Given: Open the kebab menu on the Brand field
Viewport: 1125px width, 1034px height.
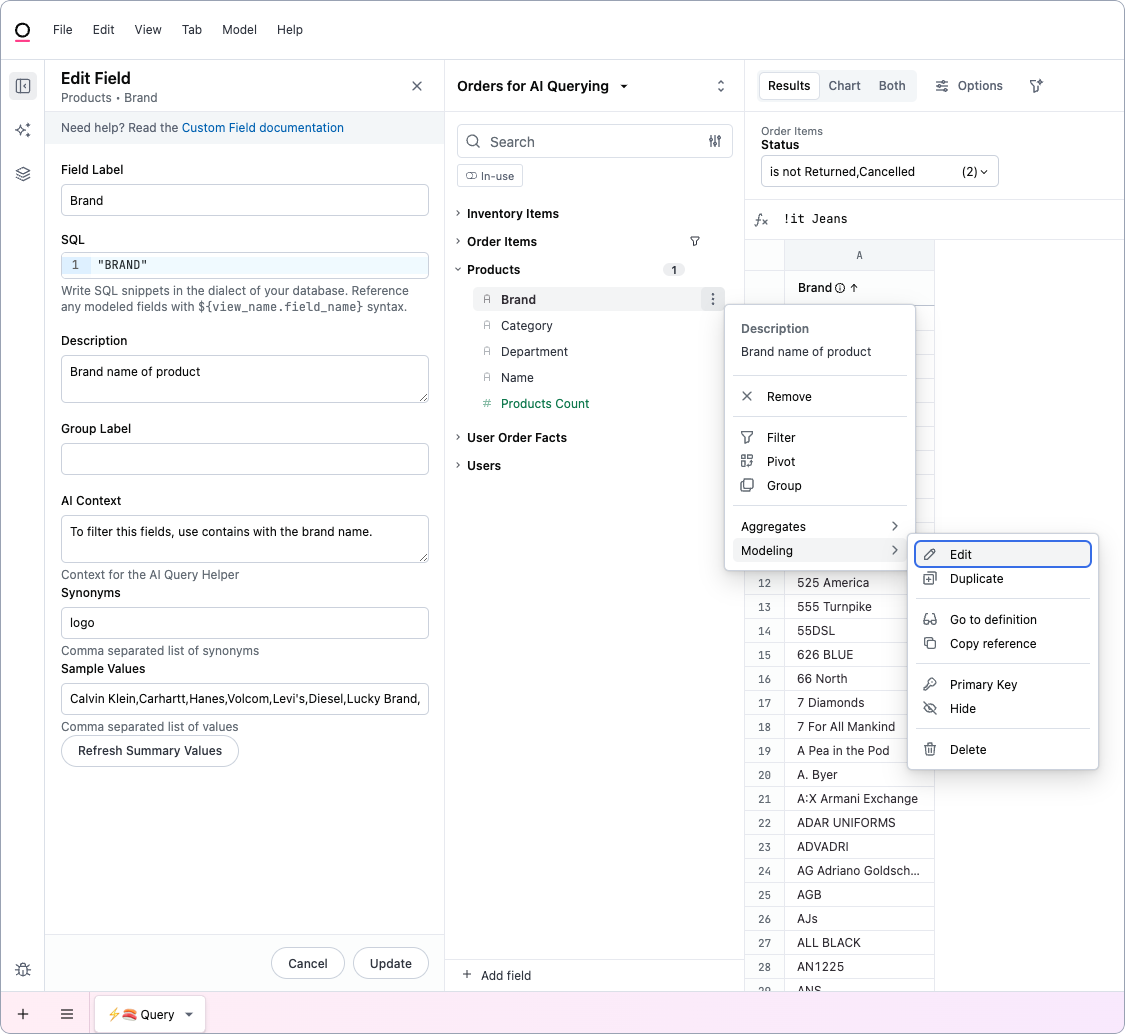Looking at the screenshot, I should (712, 299).
